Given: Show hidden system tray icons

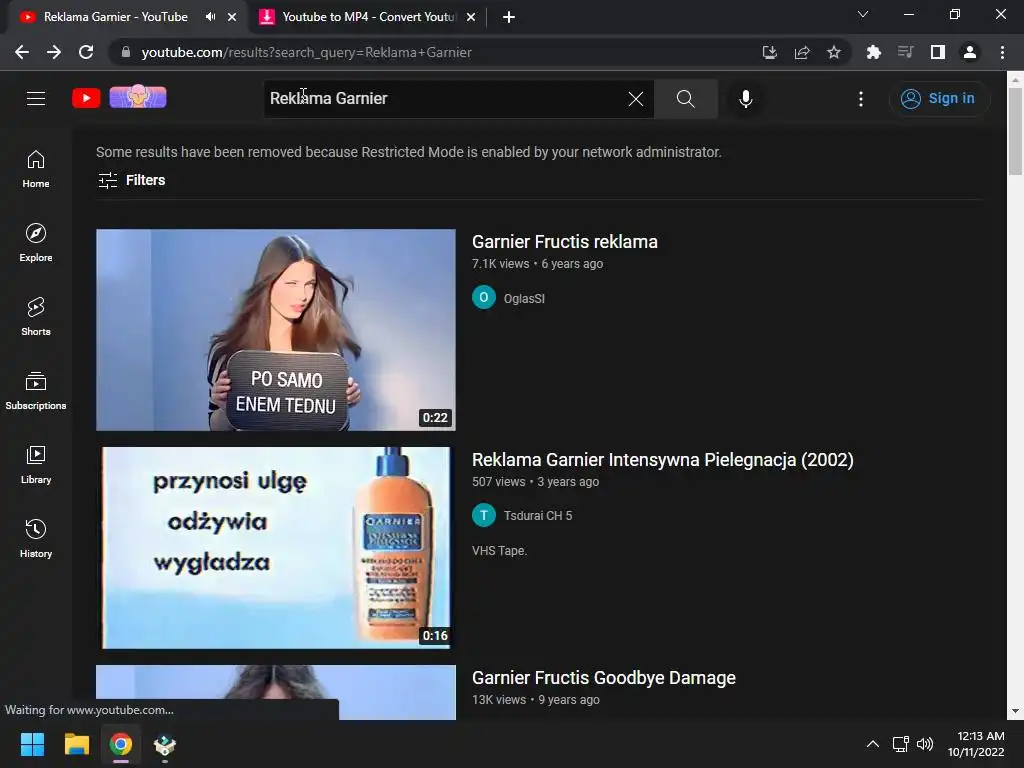Looking at the screenshot, I should 872,744.
